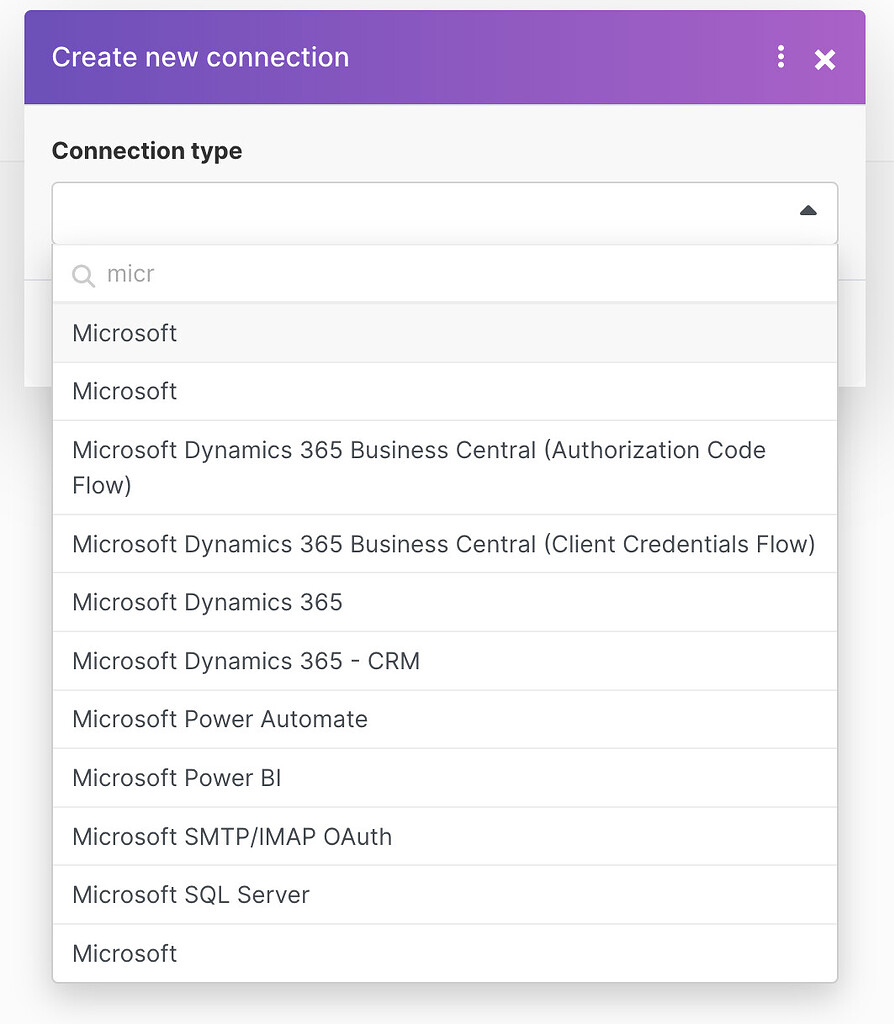Screen dimensions: 894x1024
Task: Click the Connection type label
Action: (x=146, y=151)
